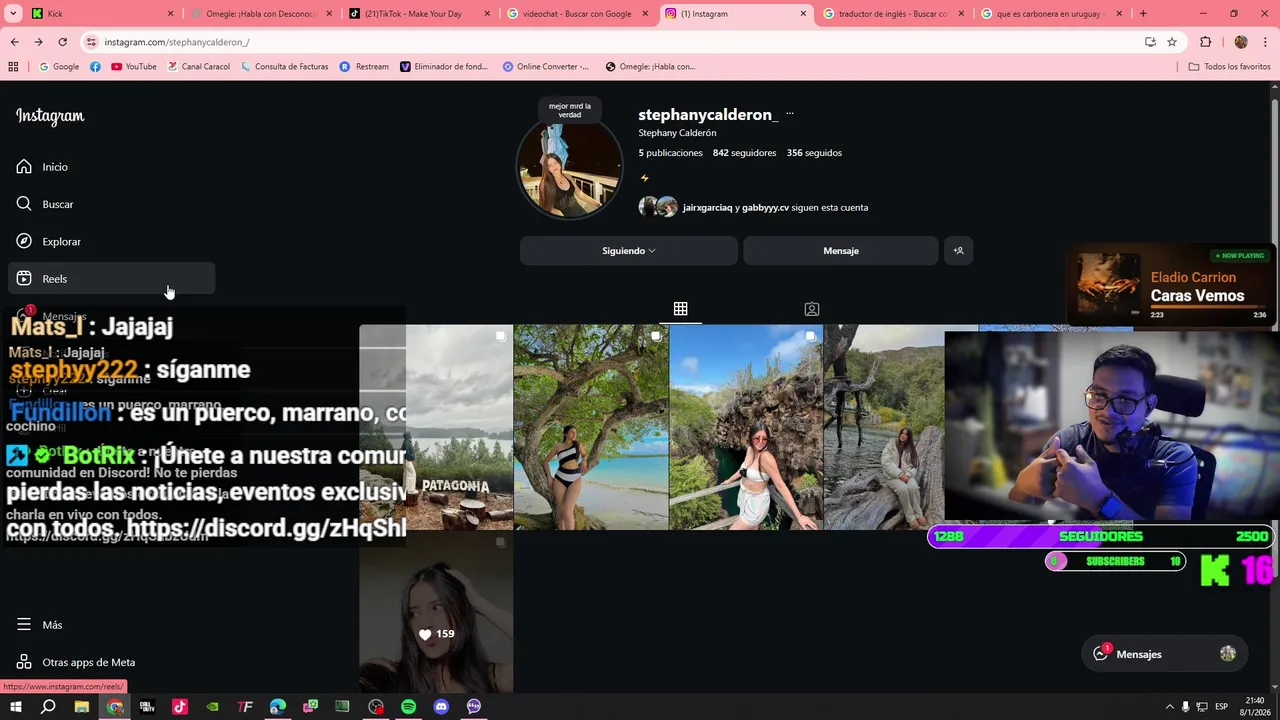The width and height of the screenshot is (1280, 720).
Task: Reload the current page
Action: (x=62, y=42)
